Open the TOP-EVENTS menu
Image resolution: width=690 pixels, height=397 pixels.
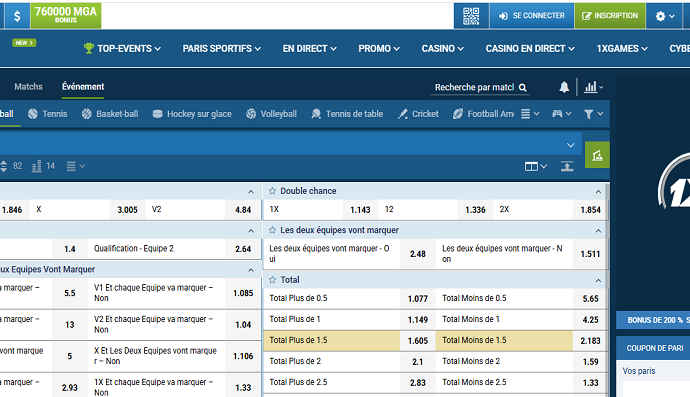[x=122, y=48]
